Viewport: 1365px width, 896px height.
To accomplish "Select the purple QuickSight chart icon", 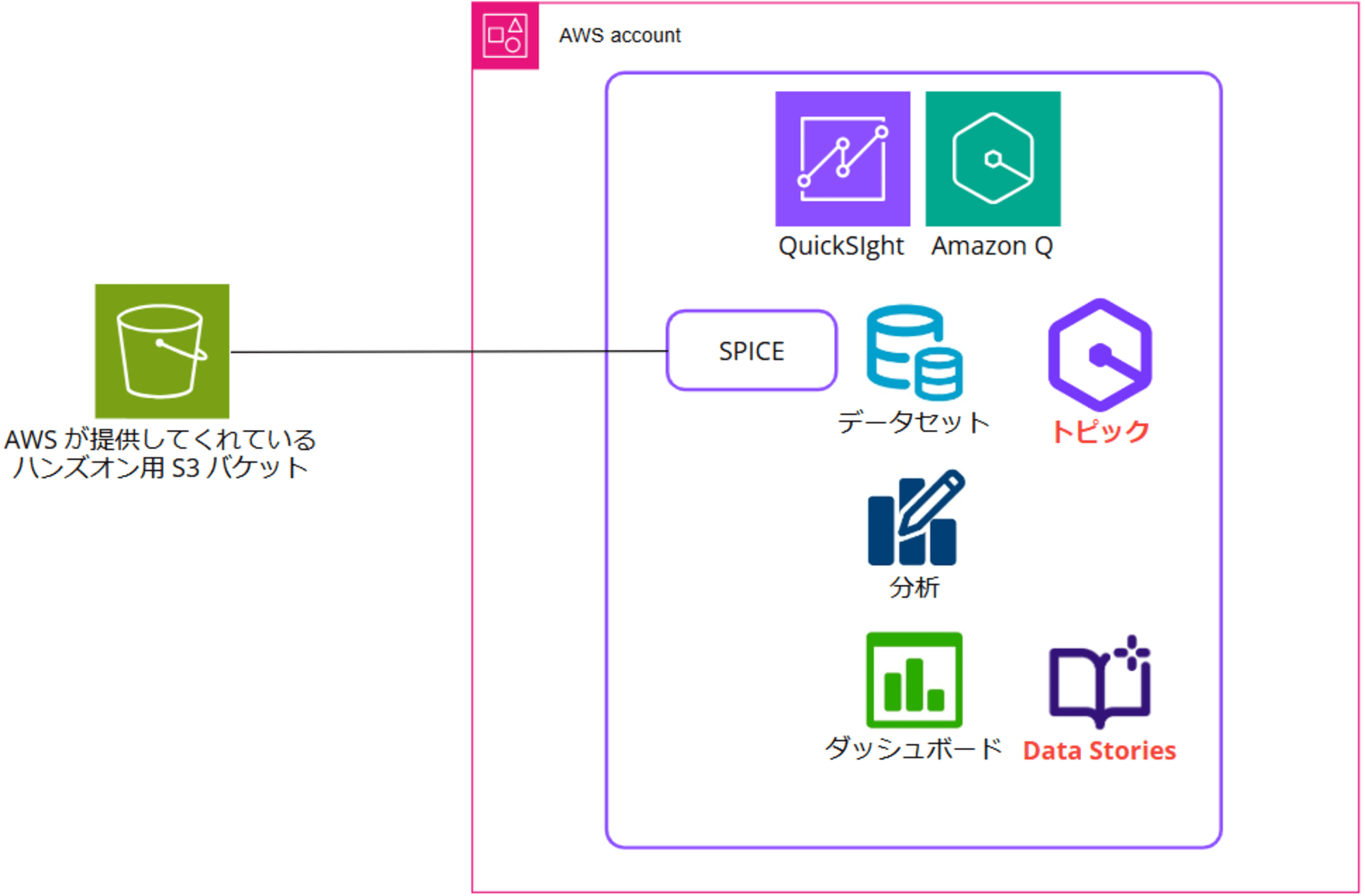I will point(843,158).
